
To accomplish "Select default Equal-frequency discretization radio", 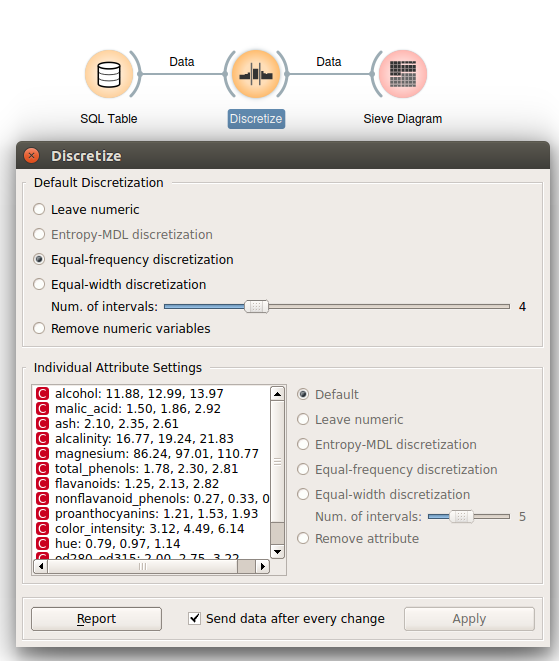I will 39,259.
